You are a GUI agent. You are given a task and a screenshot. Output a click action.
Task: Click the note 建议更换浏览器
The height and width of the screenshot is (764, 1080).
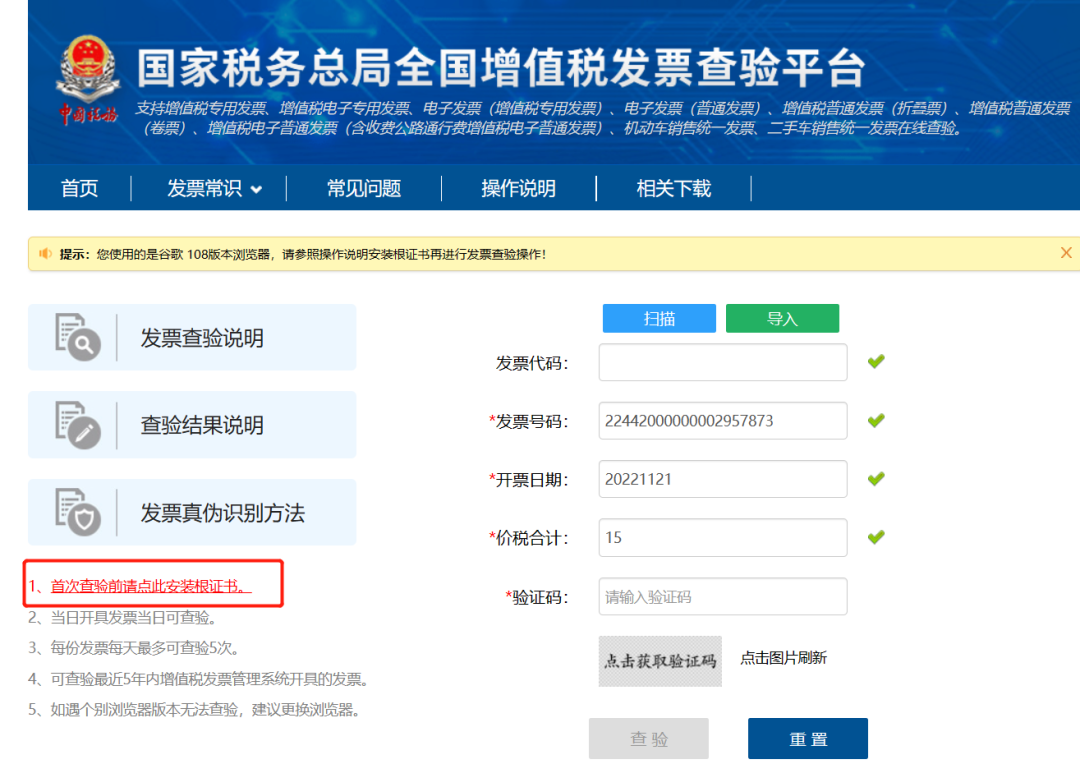[306, 710]
